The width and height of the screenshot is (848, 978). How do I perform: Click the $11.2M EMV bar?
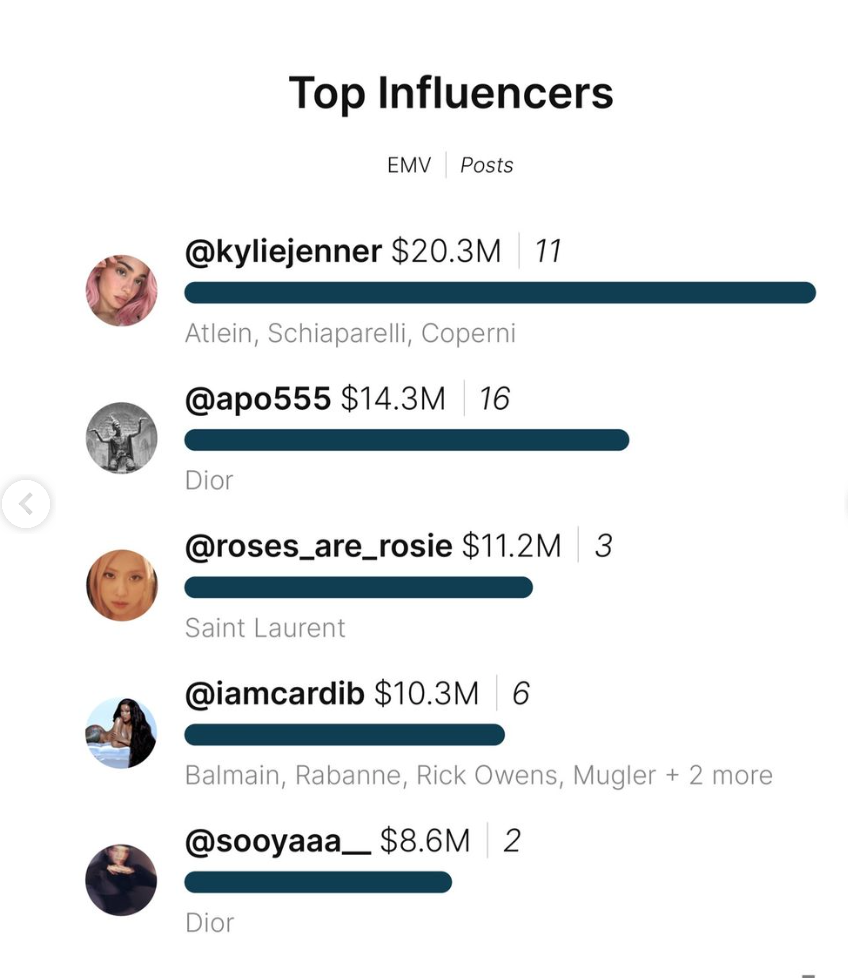pyautogui.click(x=359, y=588)
